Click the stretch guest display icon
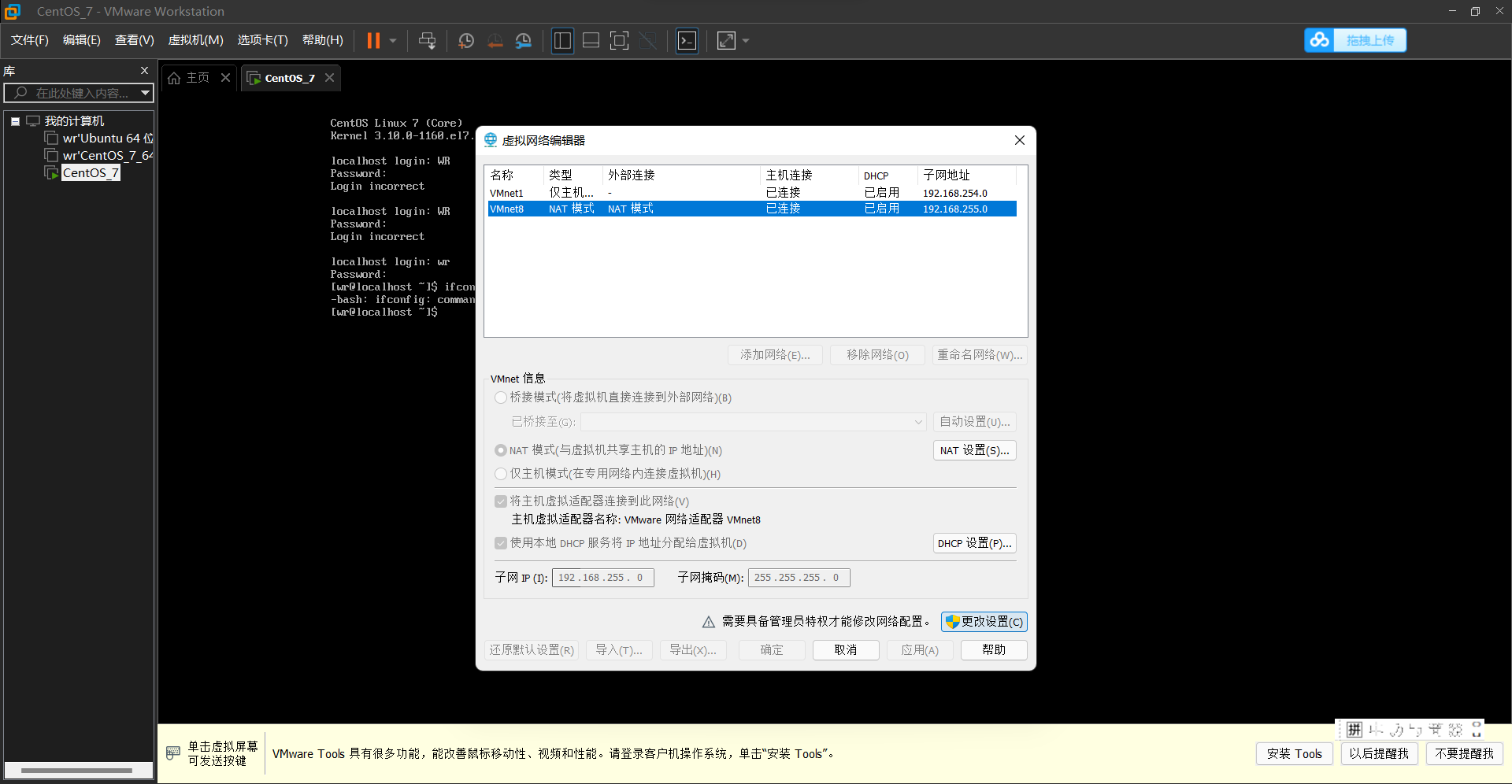Image resolution: width=1512 pixels, height=784 pixels. [x=726, y=40]
